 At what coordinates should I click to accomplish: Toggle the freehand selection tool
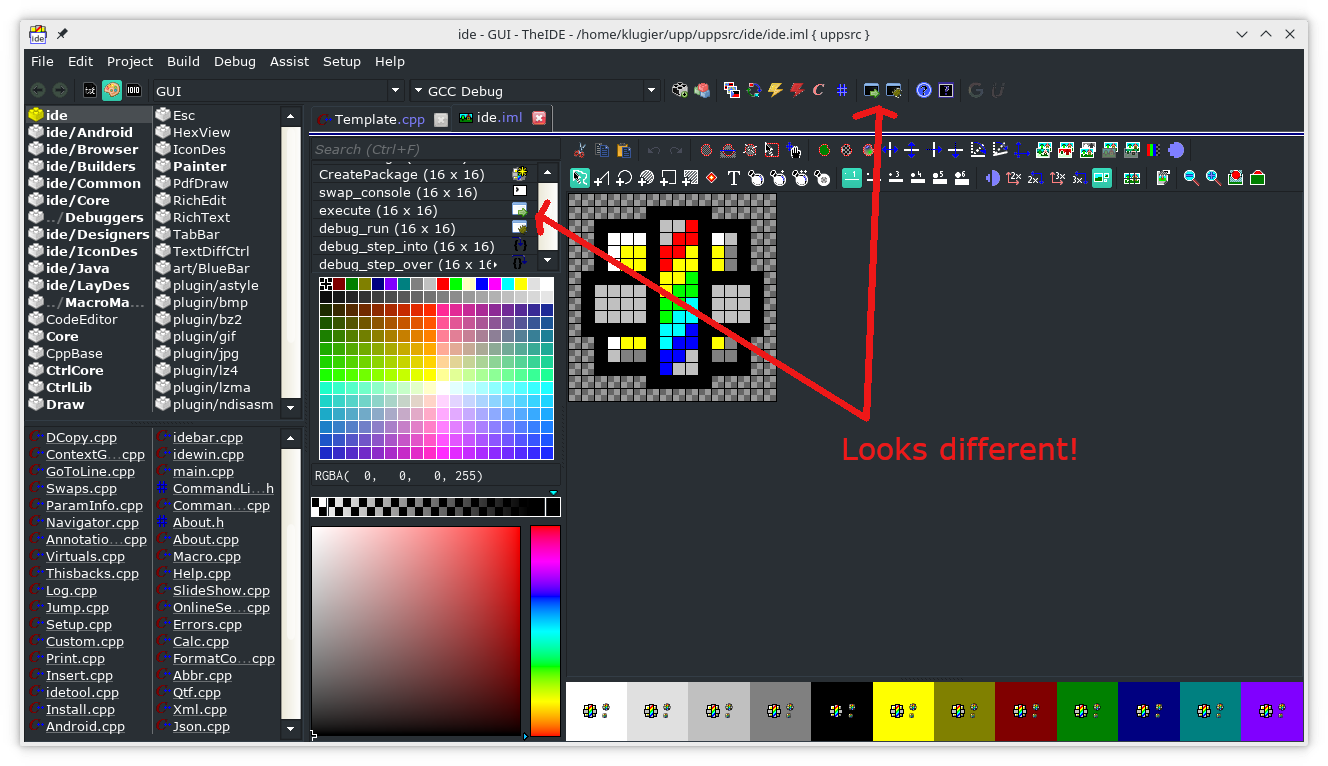(580, 178)
